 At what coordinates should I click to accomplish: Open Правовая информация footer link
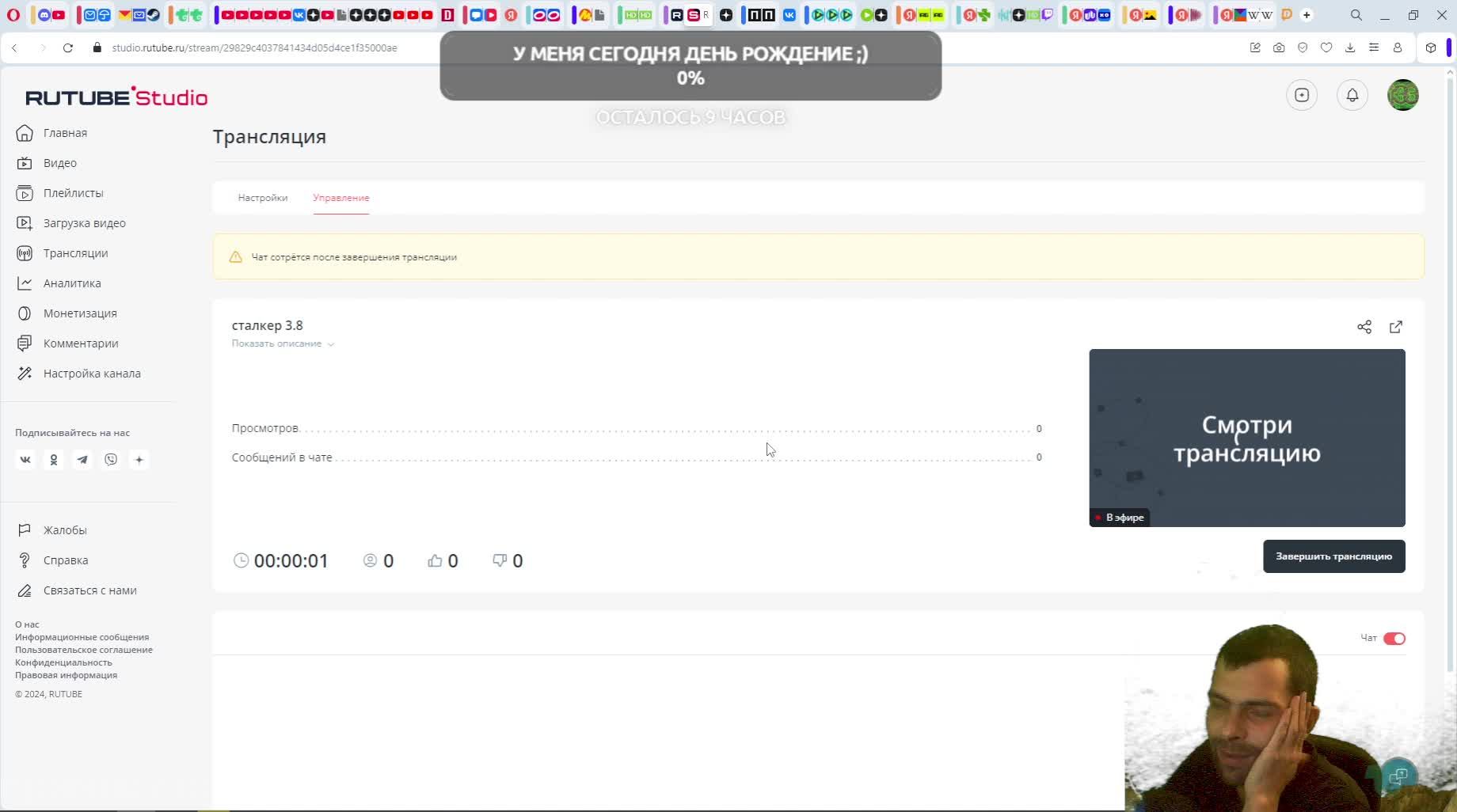[66, 675]
